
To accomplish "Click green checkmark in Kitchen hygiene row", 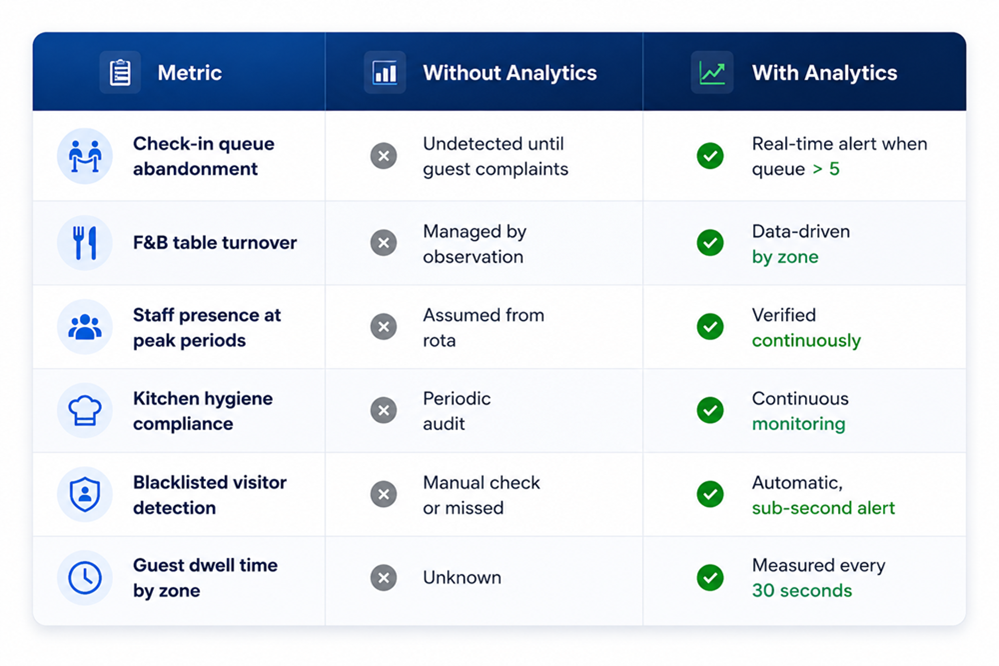I will 710,410.
